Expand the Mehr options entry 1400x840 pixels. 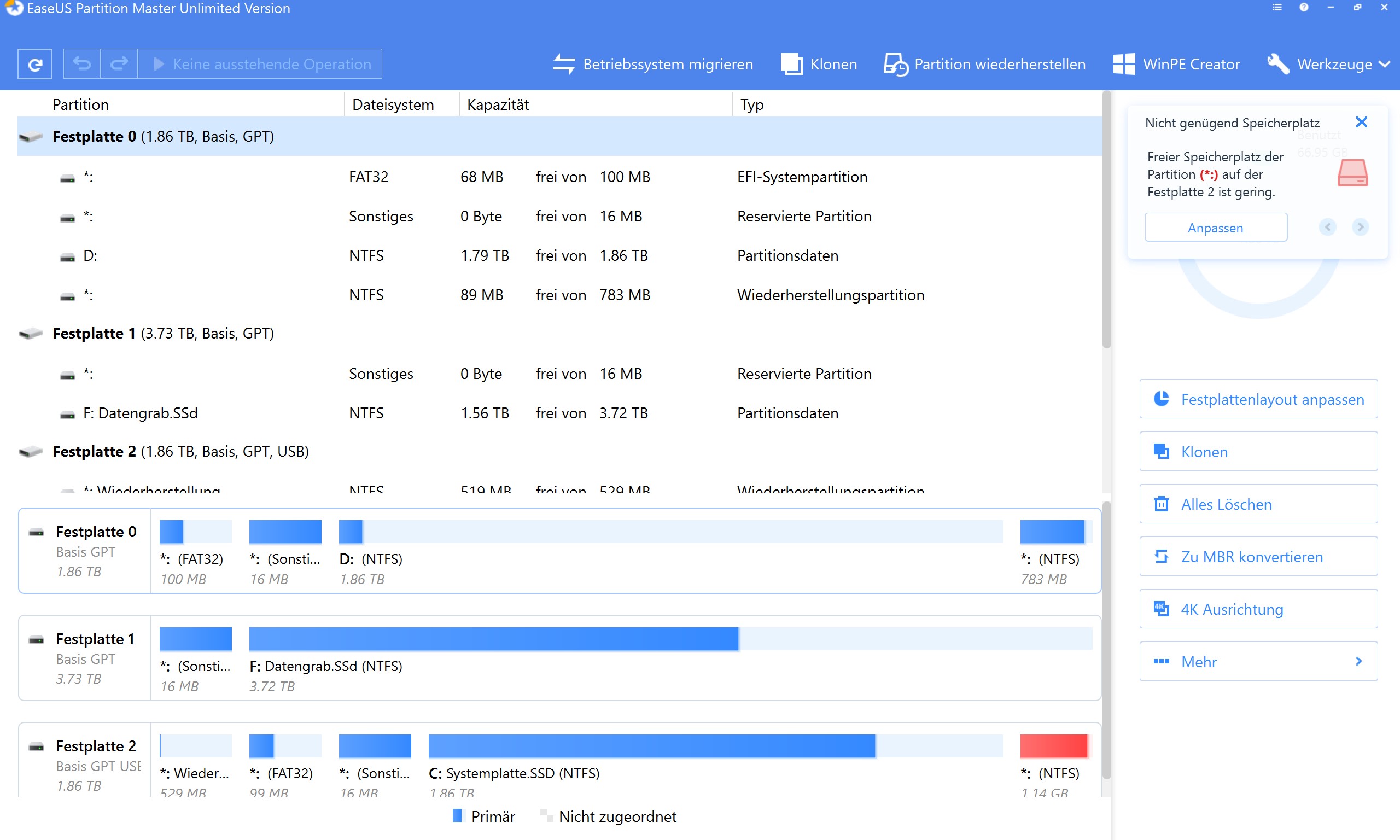tap(1258, 661)
